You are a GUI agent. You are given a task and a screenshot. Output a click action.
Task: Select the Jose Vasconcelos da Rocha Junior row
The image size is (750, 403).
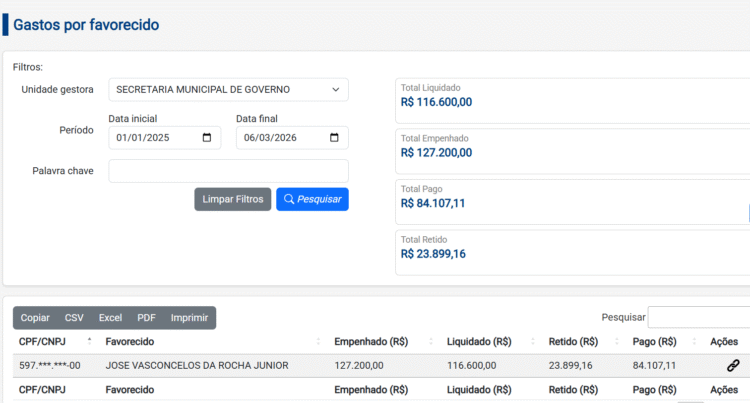(x=197, y=366)
